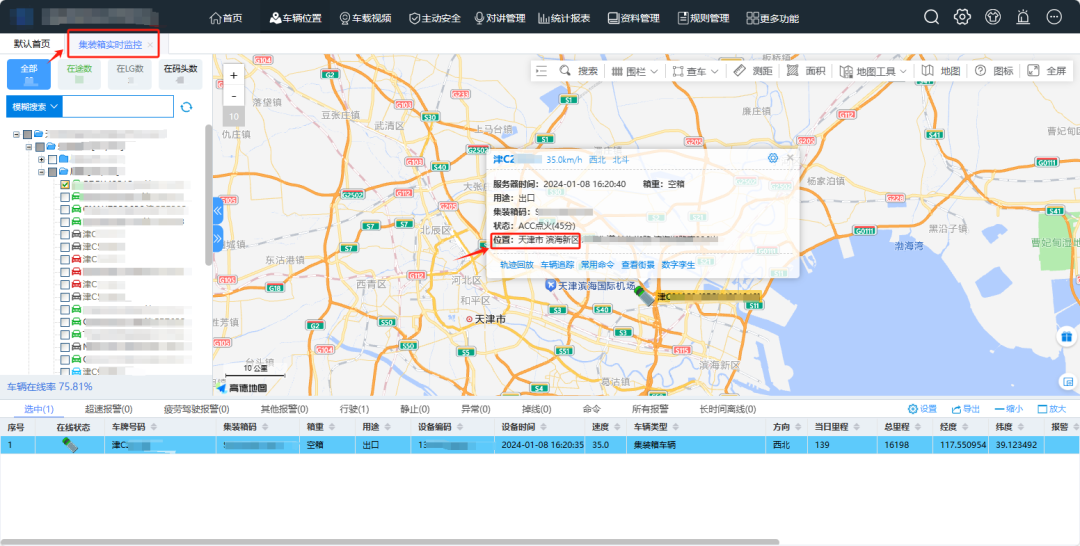This screenshot has height=546, width=1080.
Task: Click 轨迹回放 link in popup
Action: coord(517,264)
